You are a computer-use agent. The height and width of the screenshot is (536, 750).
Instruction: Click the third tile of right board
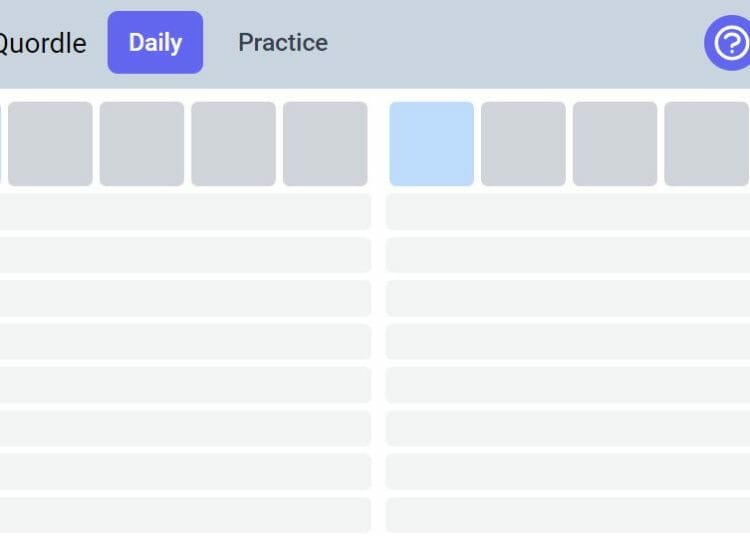coord(615,144)
